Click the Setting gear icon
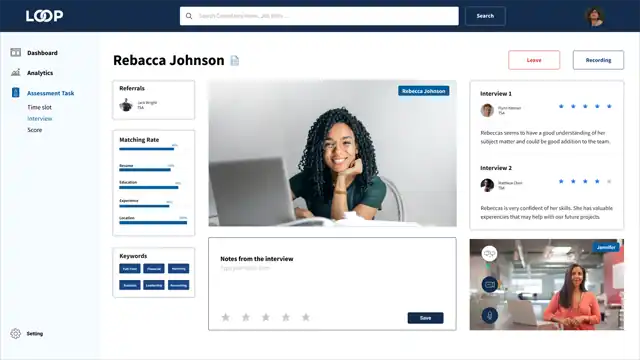 pyautogui.click(x=16, y=333)
